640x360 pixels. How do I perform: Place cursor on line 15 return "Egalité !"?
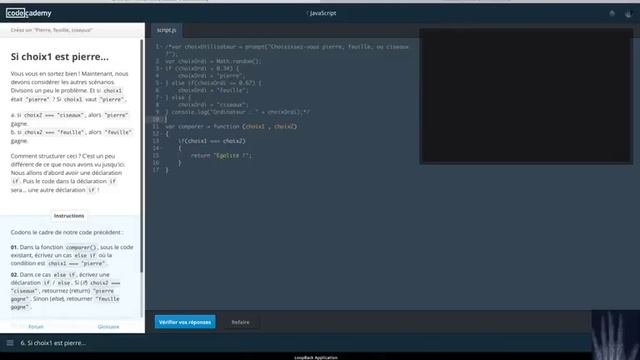click(221, 156)
